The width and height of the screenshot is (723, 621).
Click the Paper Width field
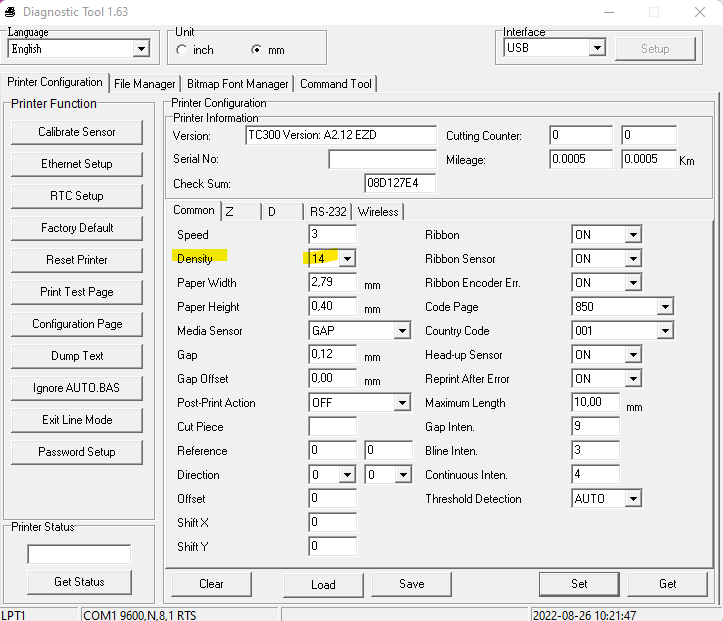coord(332,282)
